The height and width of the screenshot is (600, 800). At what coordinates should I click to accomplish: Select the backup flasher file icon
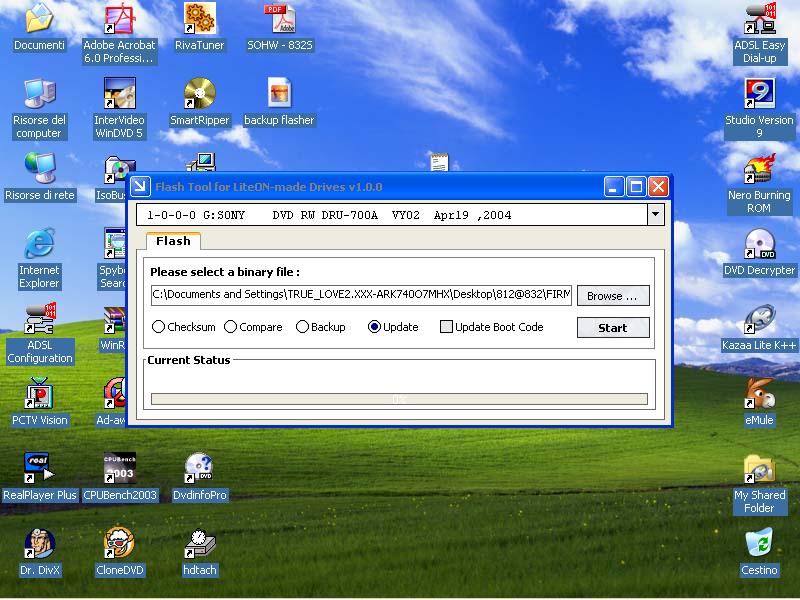tap(280, 93)
